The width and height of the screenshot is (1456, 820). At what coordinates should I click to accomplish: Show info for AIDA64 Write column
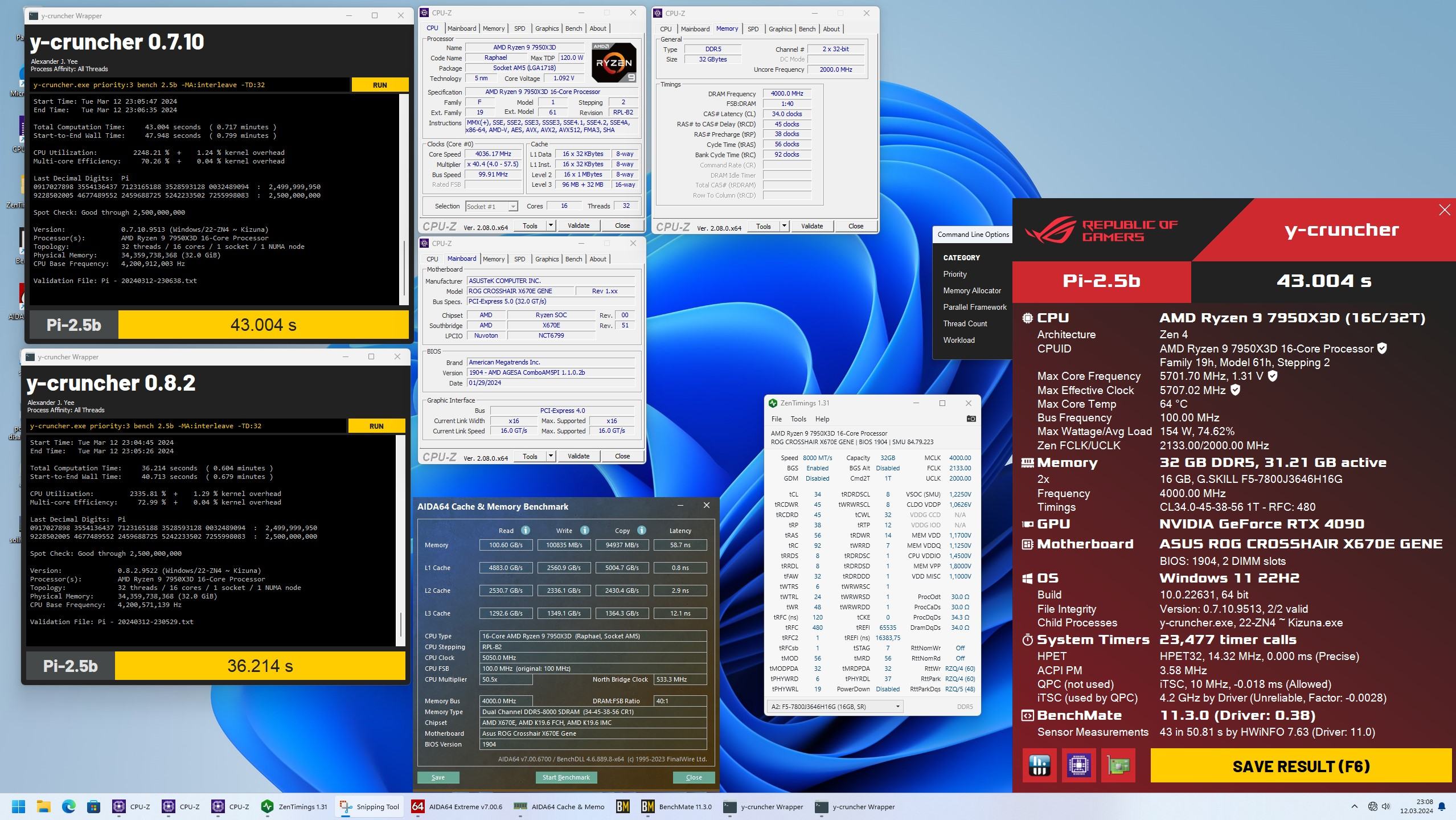[x=584, y=530]
